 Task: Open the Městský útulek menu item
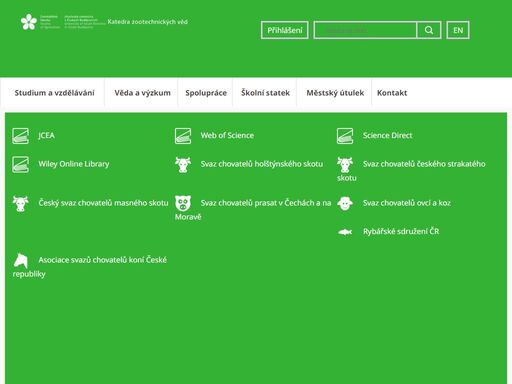(x=335, y=93)
